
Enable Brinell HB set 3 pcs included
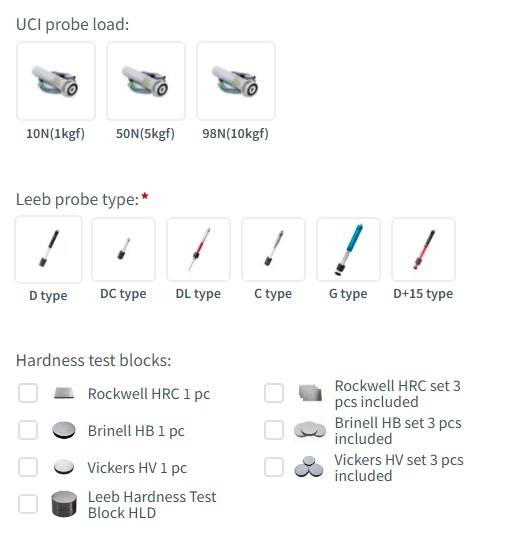(x=274, y=430)
